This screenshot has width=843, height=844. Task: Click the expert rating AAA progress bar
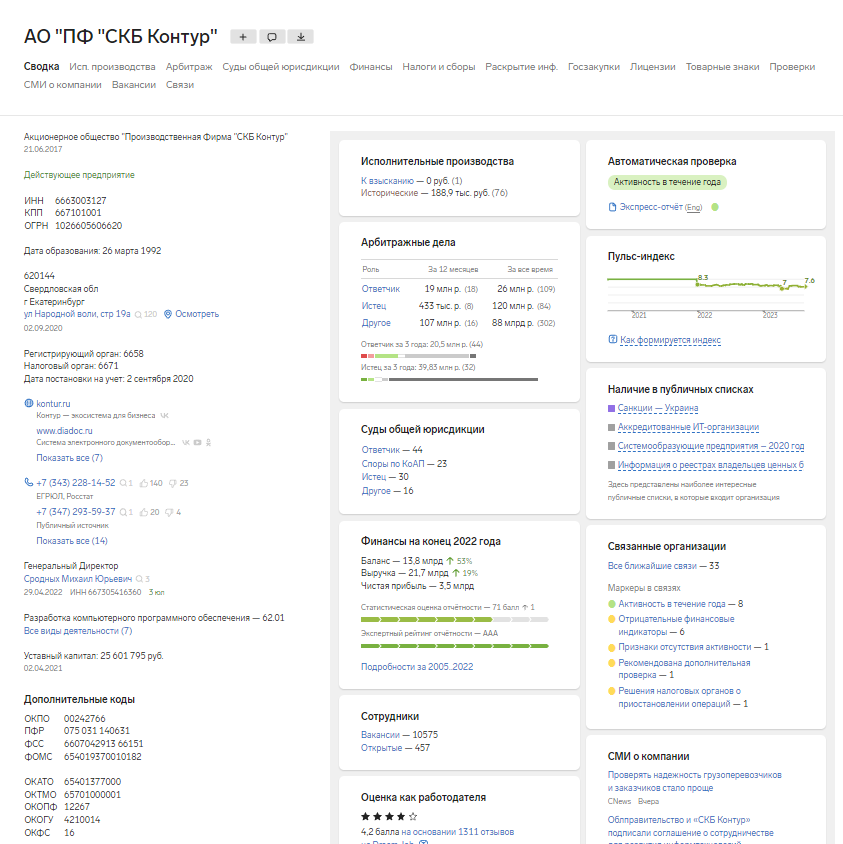click(x=454, y=646)
